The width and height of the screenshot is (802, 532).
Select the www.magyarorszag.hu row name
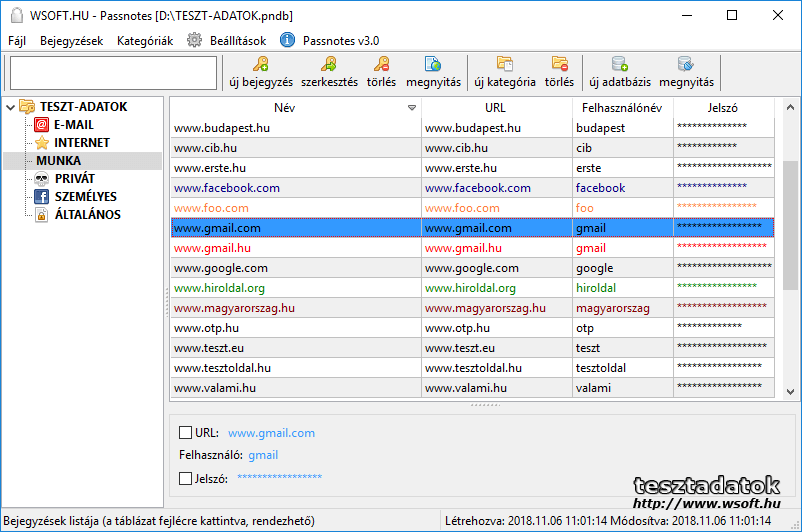[x=234, y=307]
